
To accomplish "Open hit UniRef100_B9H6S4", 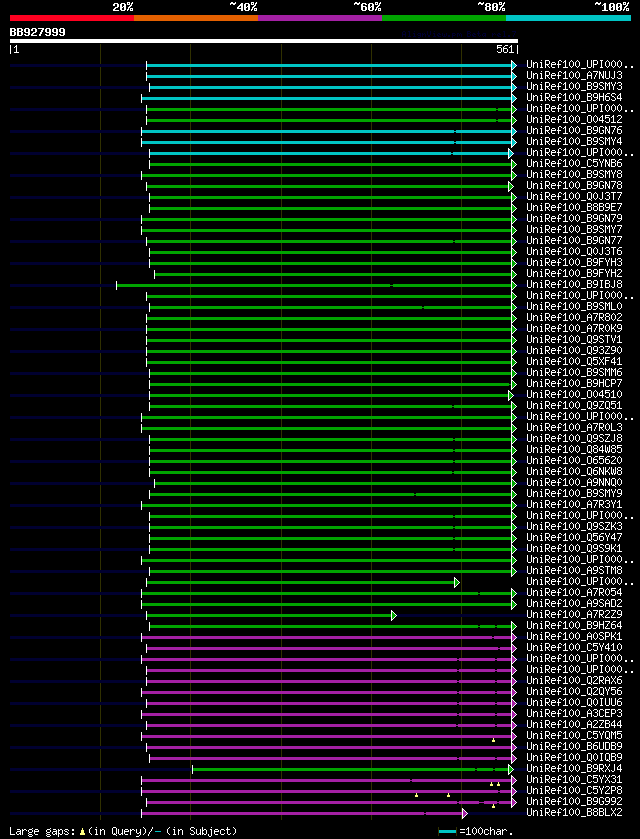I will point(574,98).
